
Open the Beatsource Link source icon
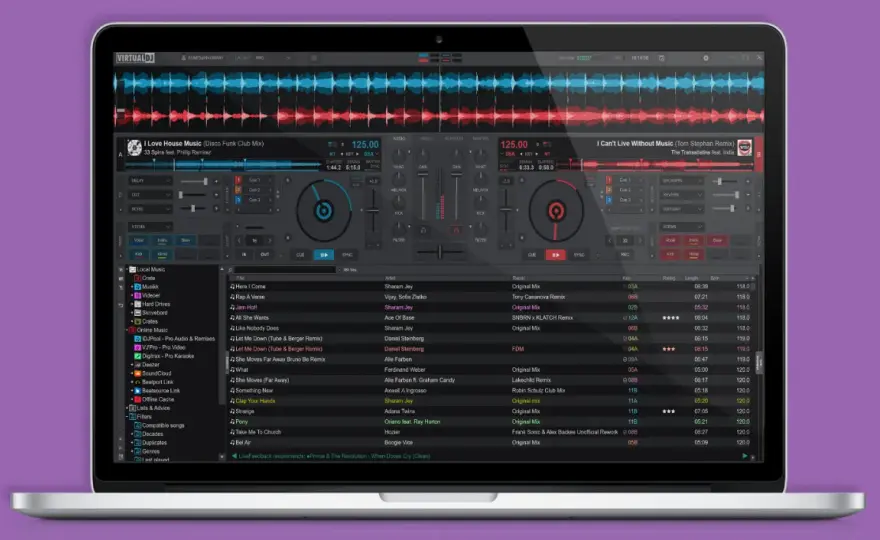click(138, 391)
